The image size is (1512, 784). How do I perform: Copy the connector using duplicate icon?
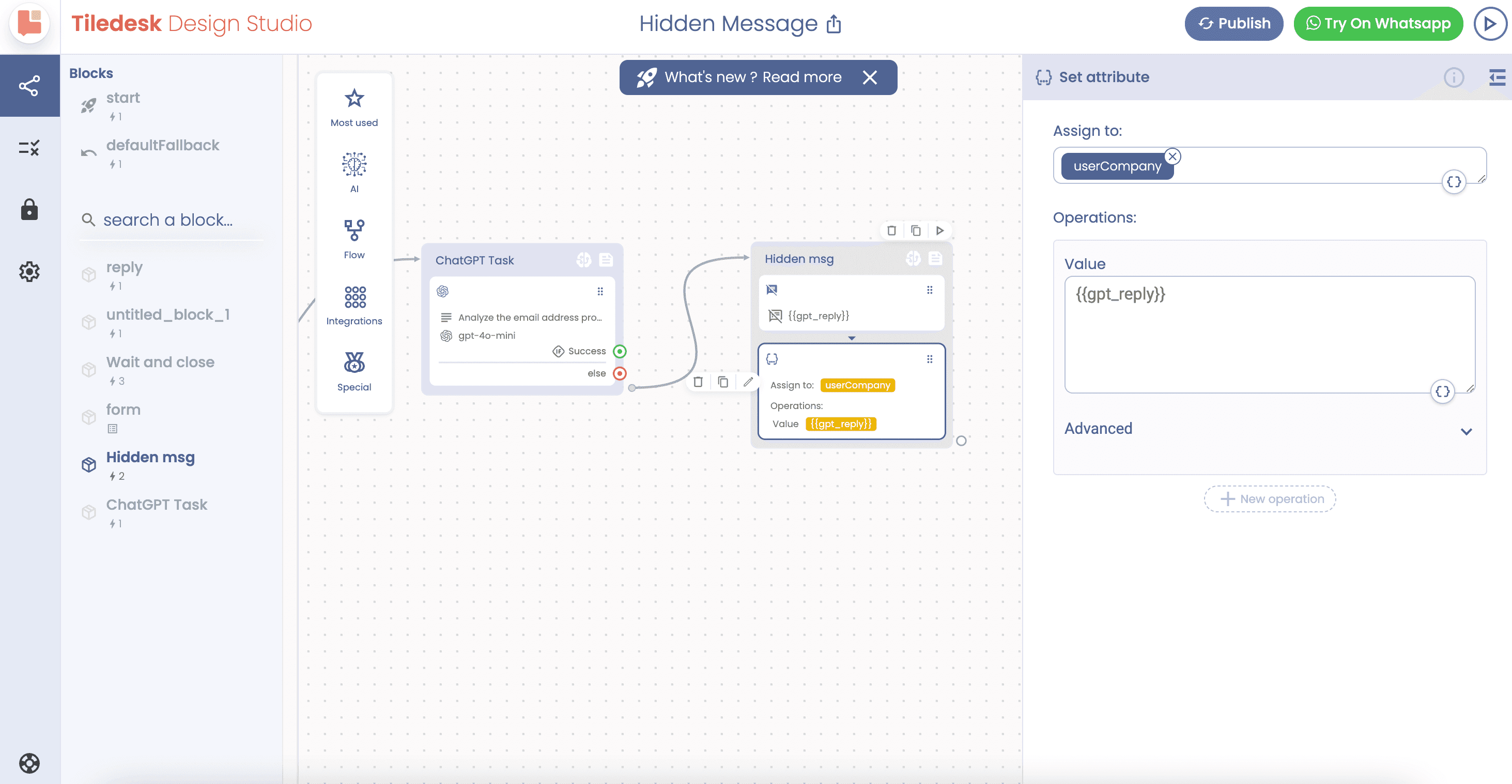pos(723,382)
